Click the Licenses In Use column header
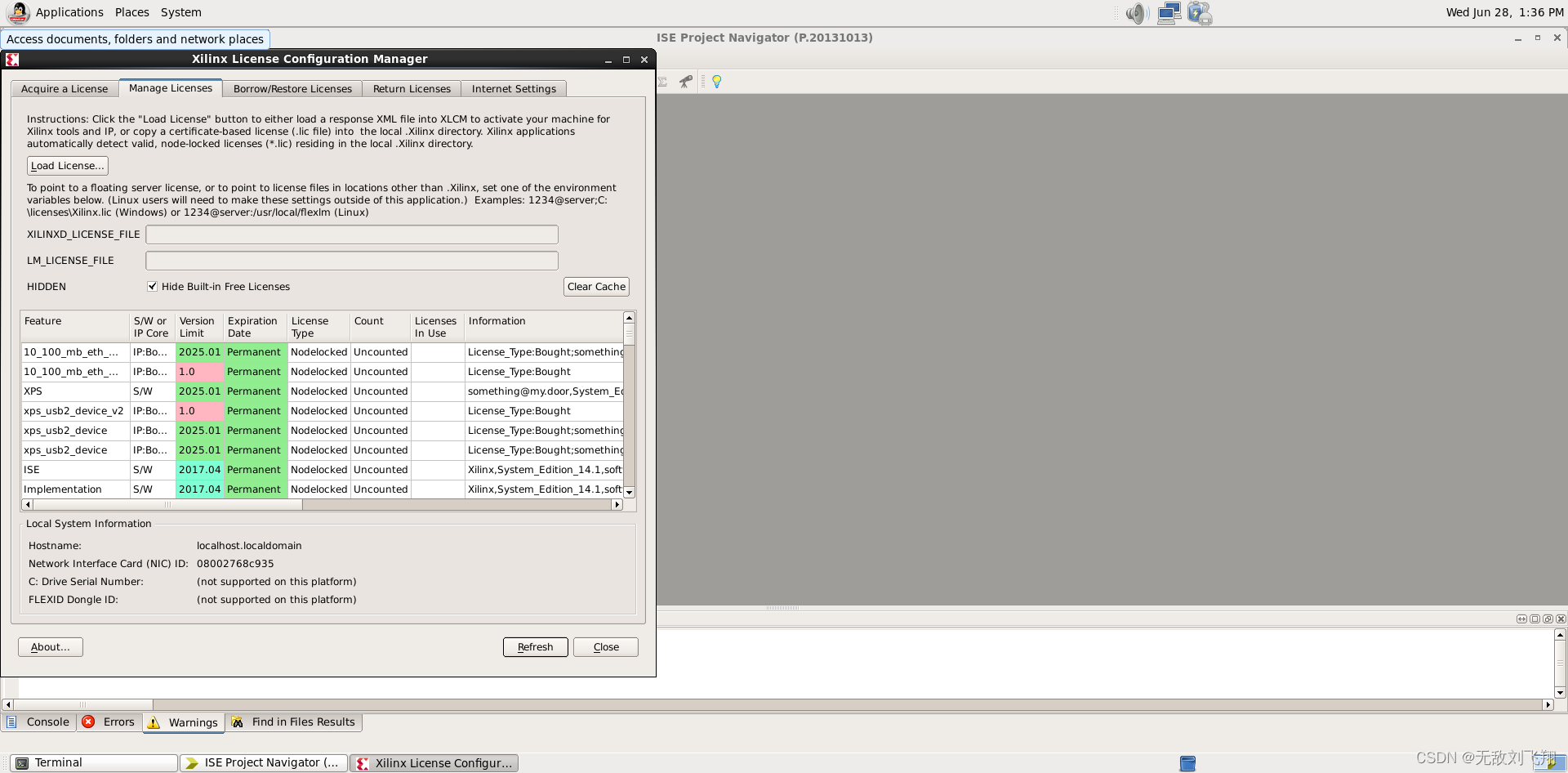The width and height of the screenshot is (1568, 773). (438, 326)
